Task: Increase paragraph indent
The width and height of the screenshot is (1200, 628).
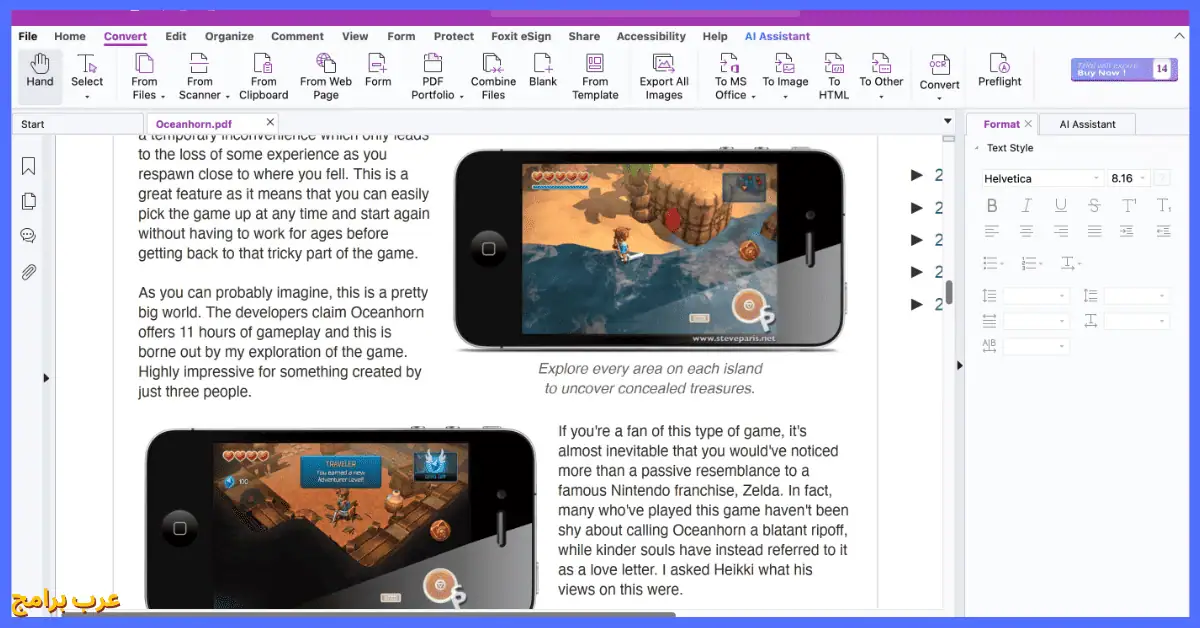Action: tap(1127, 231)
